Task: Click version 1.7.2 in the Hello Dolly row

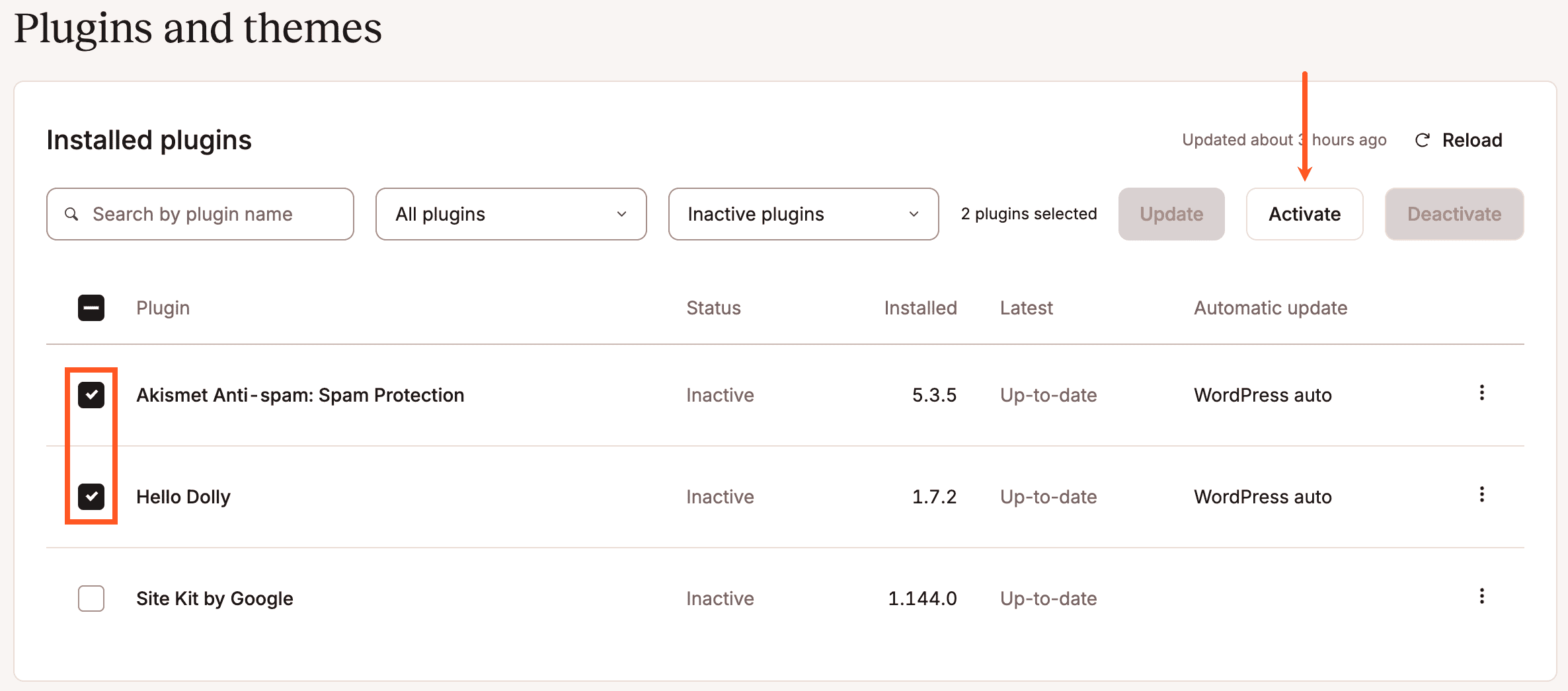Action: tap(934, 497)
